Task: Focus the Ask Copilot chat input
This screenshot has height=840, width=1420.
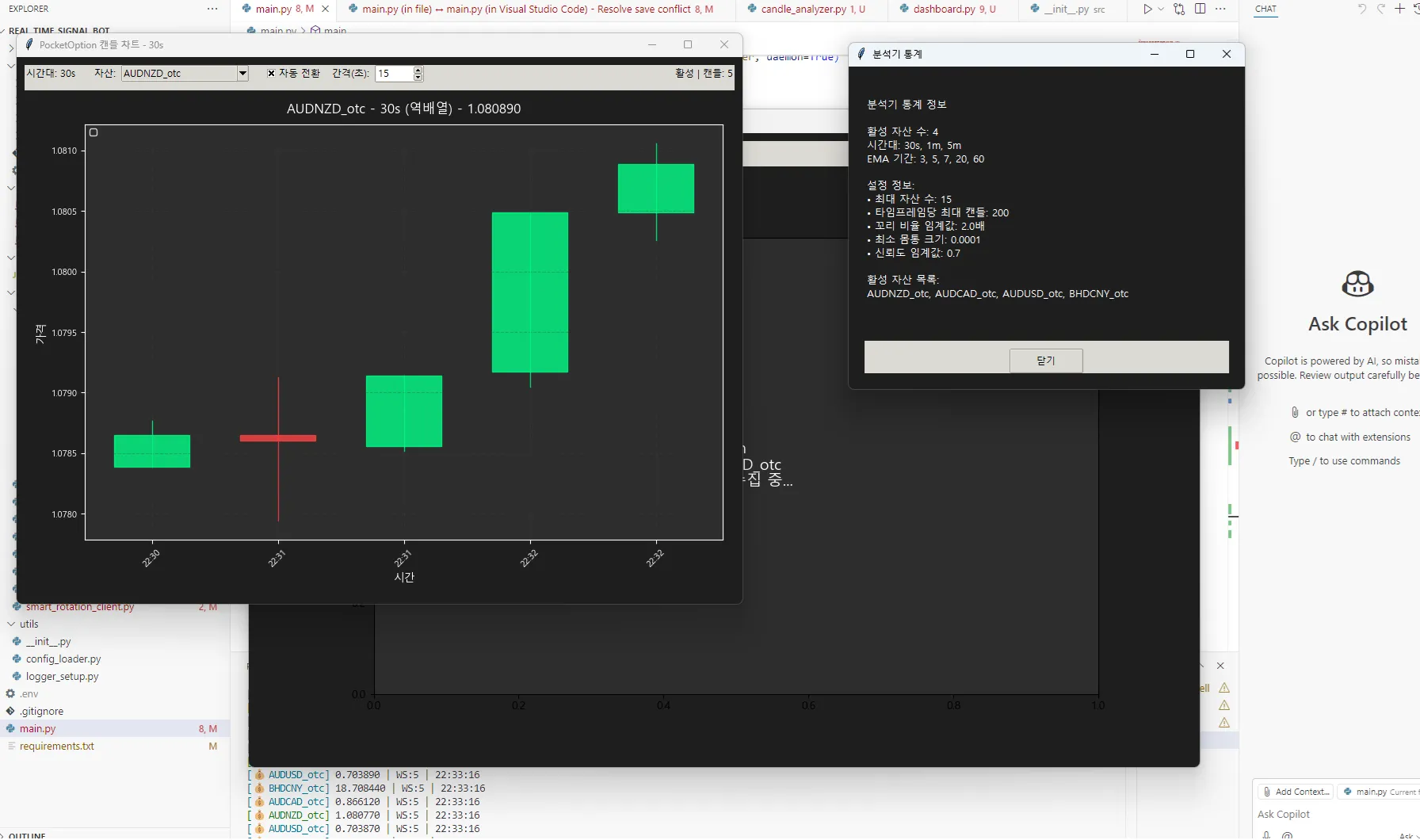Action: click(1336, 814)
